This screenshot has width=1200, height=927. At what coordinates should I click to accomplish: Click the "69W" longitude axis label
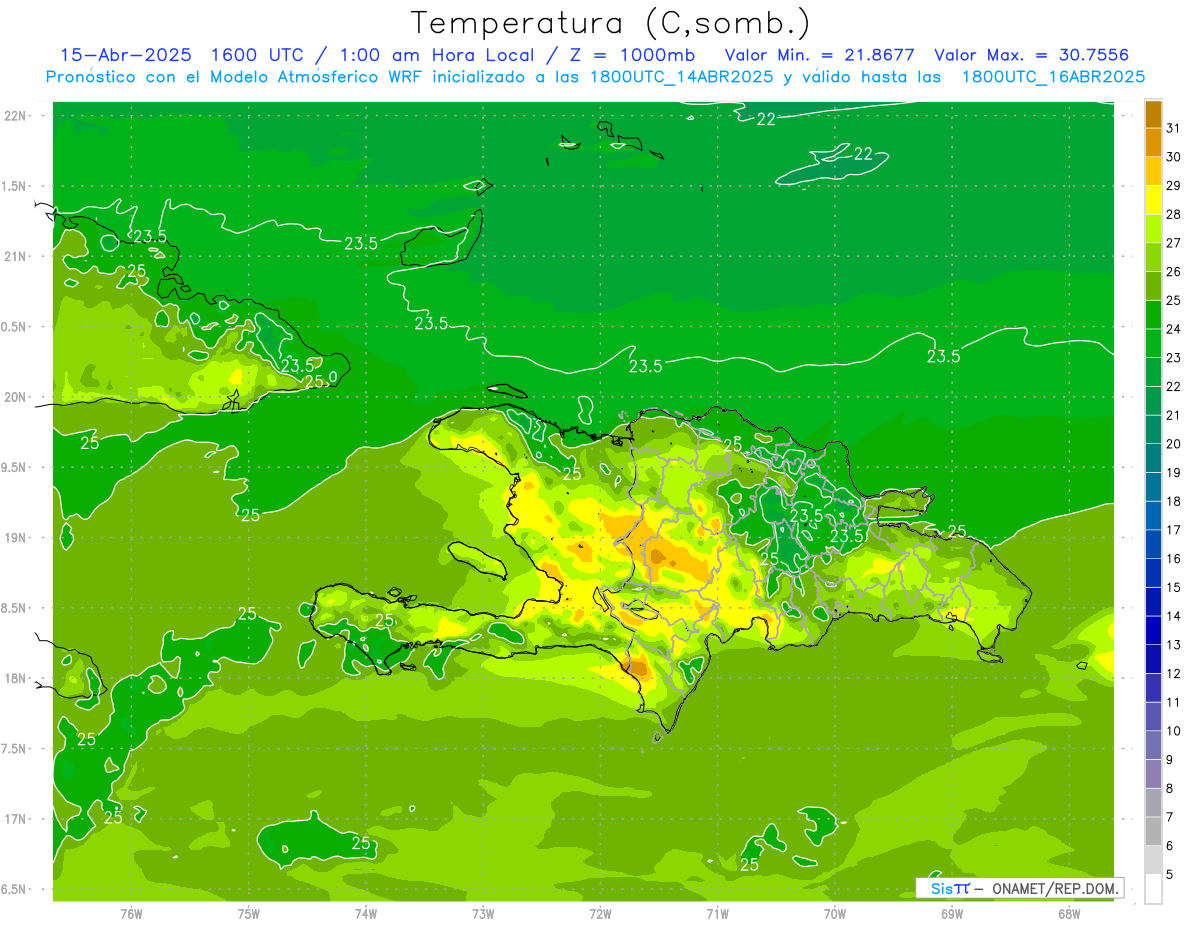coord(952,914)
